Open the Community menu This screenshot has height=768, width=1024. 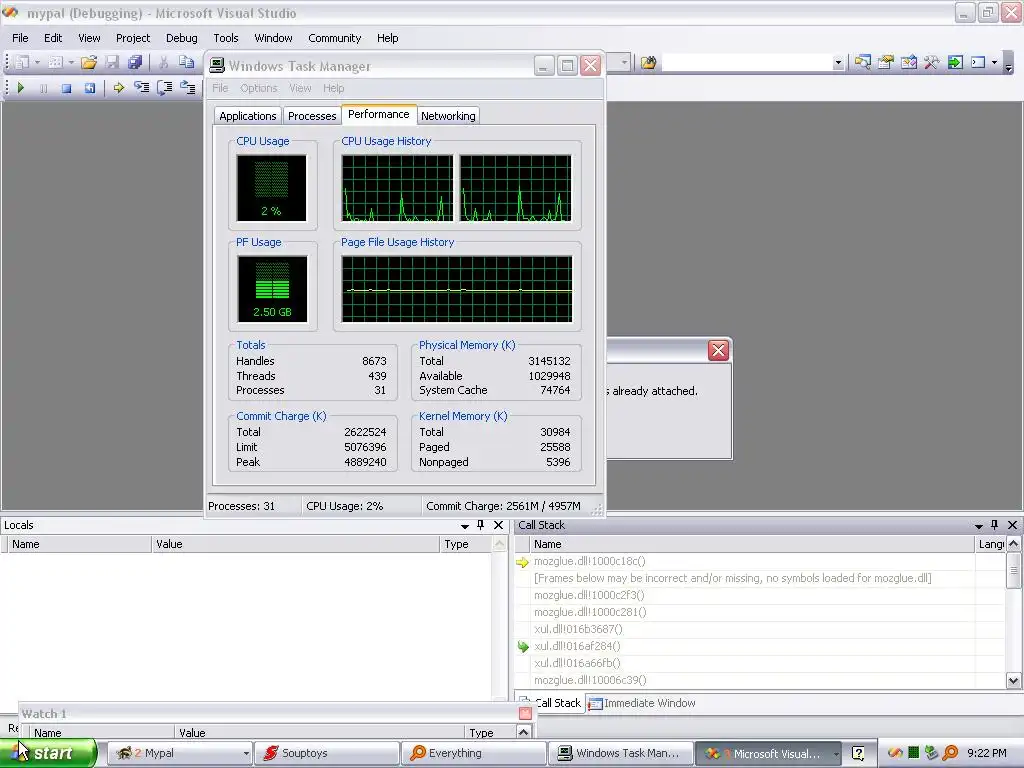tap(334, 38)
